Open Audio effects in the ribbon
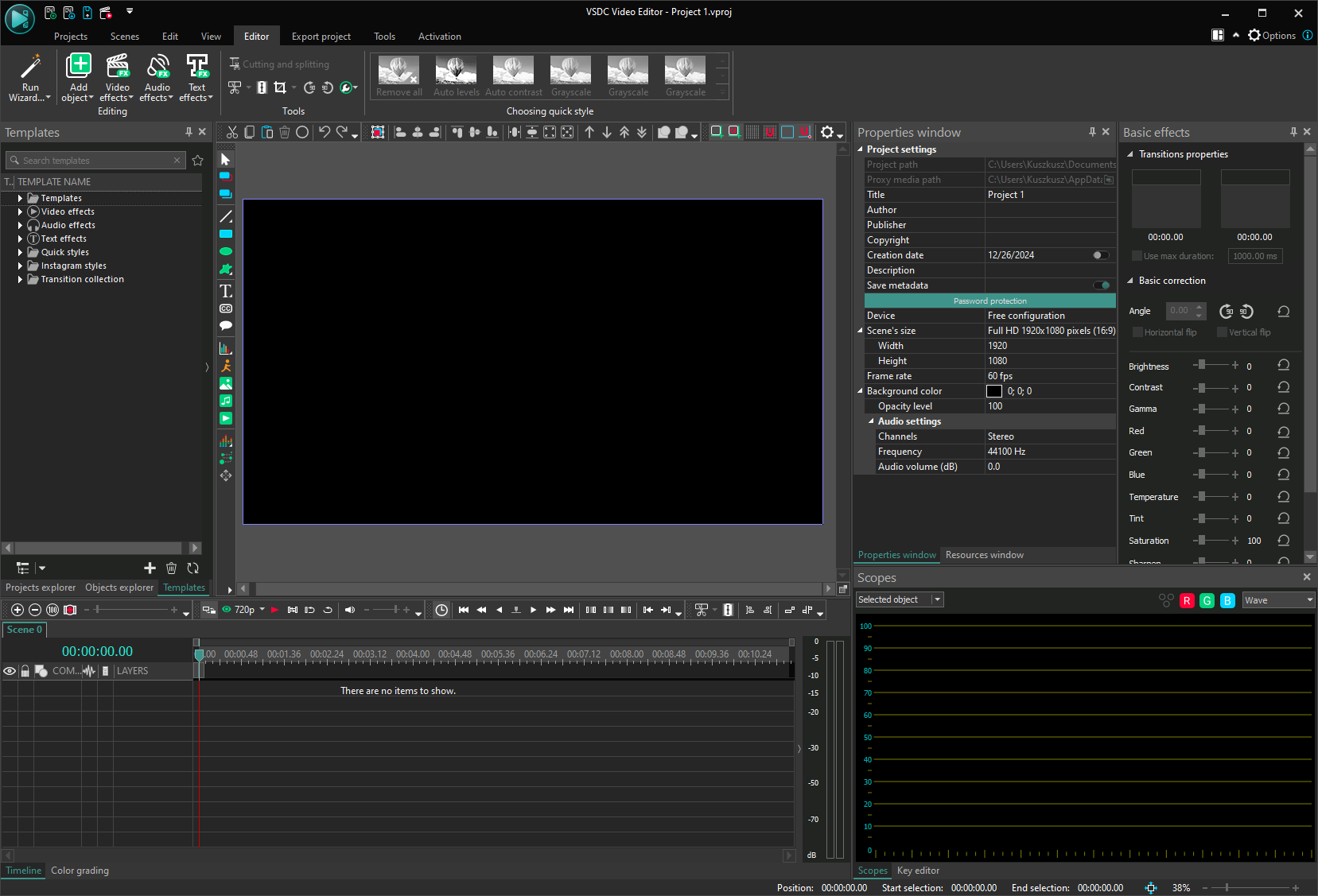The height and width of the screenshot is (896, 1318). 157,78
